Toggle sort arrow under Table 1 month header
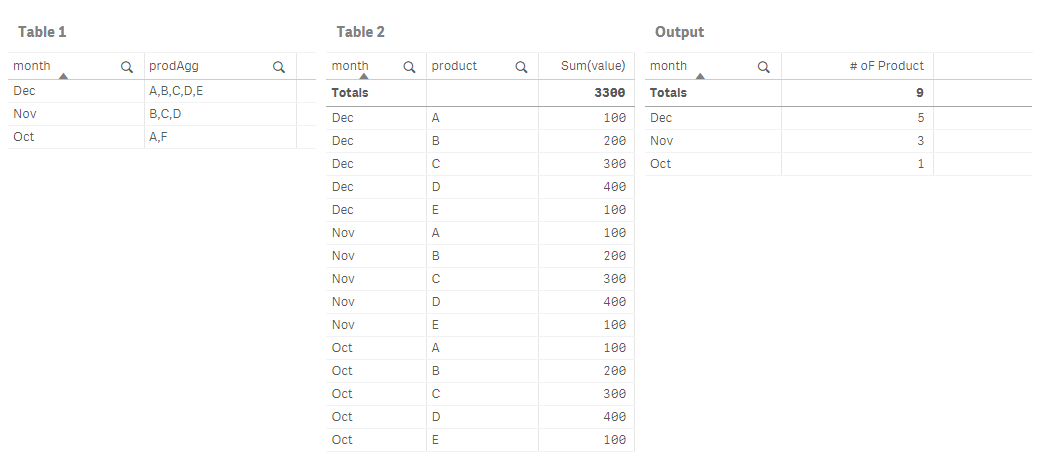Image resolution: width=1050 pixels, height=472 pixels. coord(63,76)
